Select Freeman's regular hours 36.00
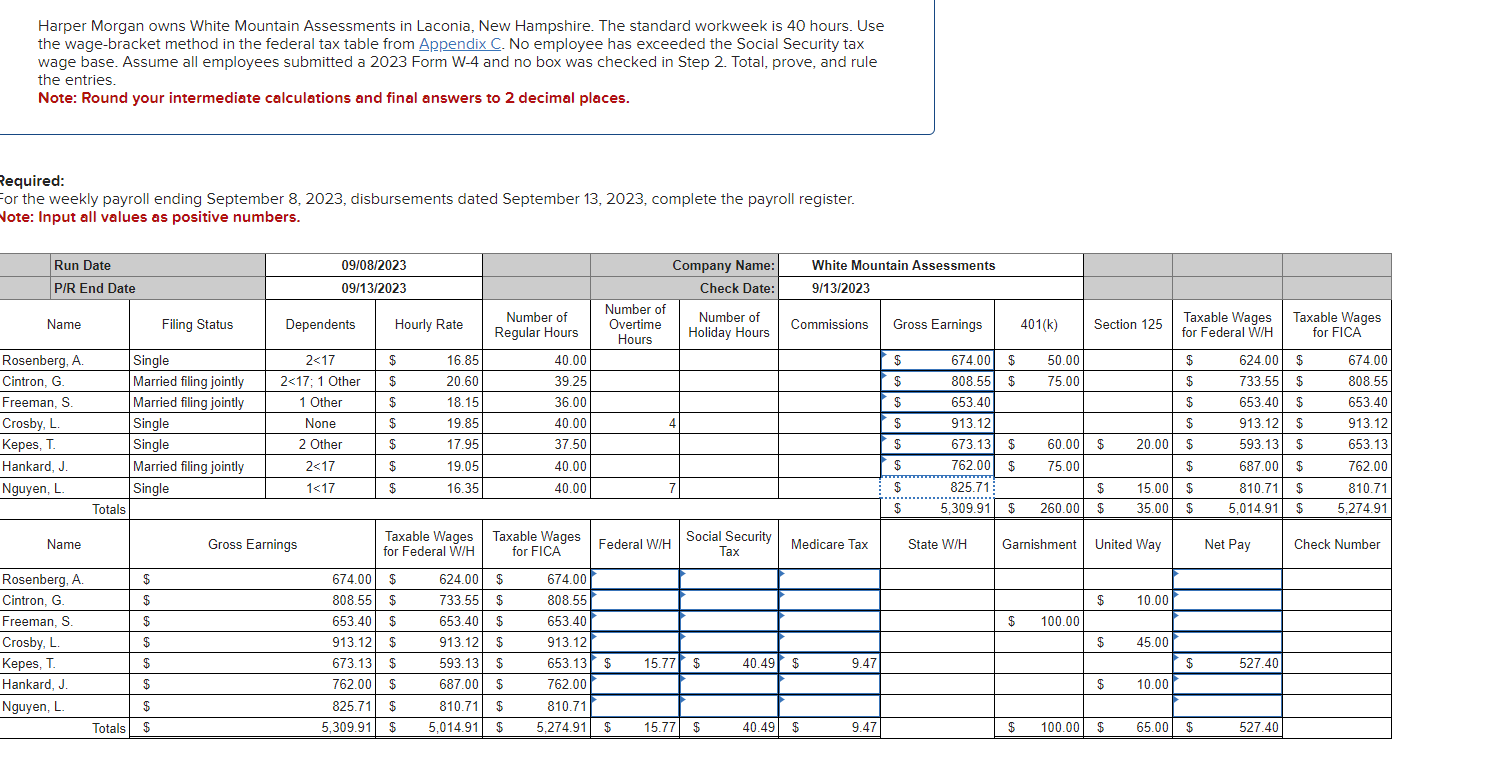Image resolution: width=1496 pixels, height=767 pixels. [x=536, y=402]
